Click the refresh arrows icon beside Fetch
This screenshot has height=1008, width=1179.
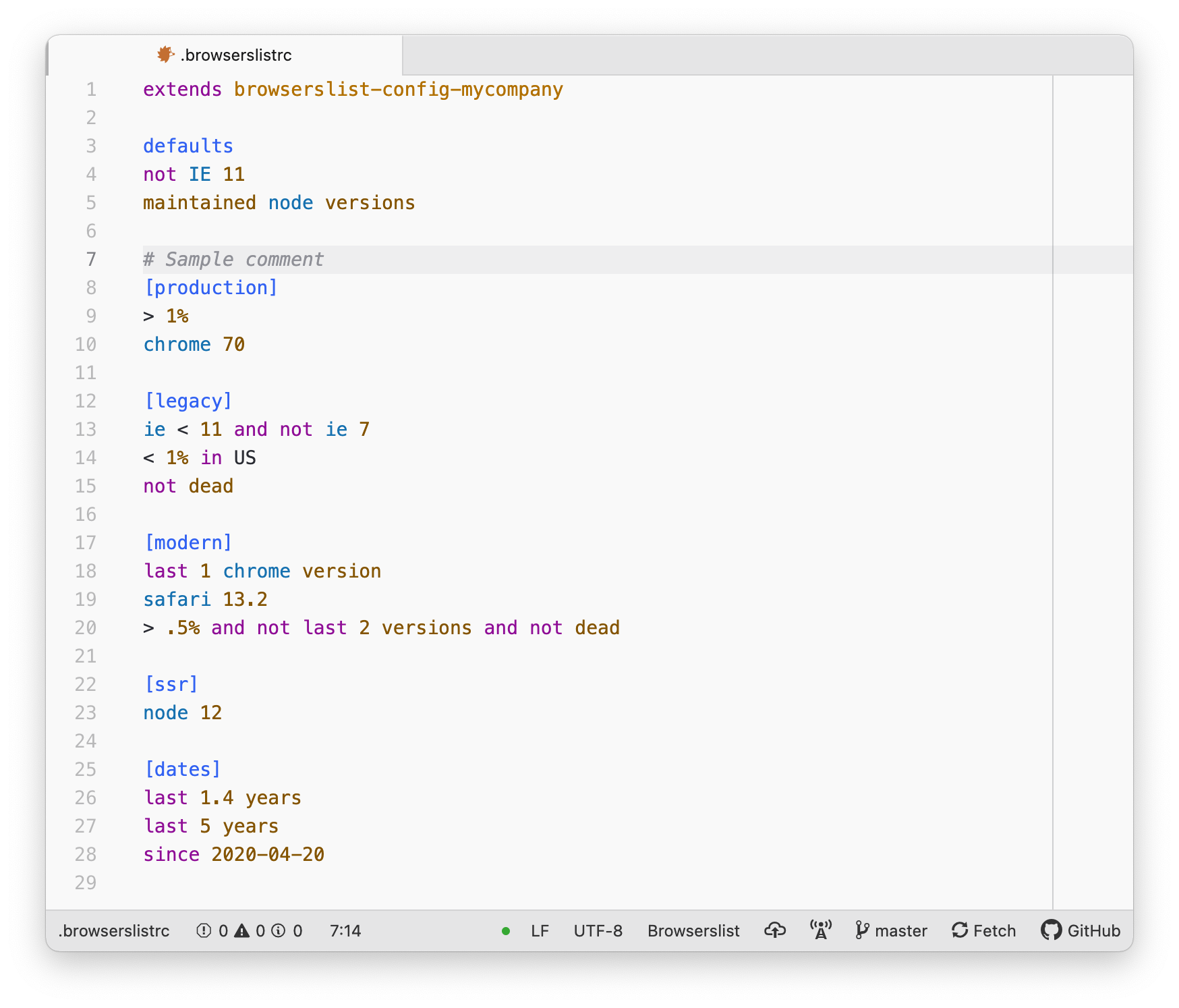960,930
